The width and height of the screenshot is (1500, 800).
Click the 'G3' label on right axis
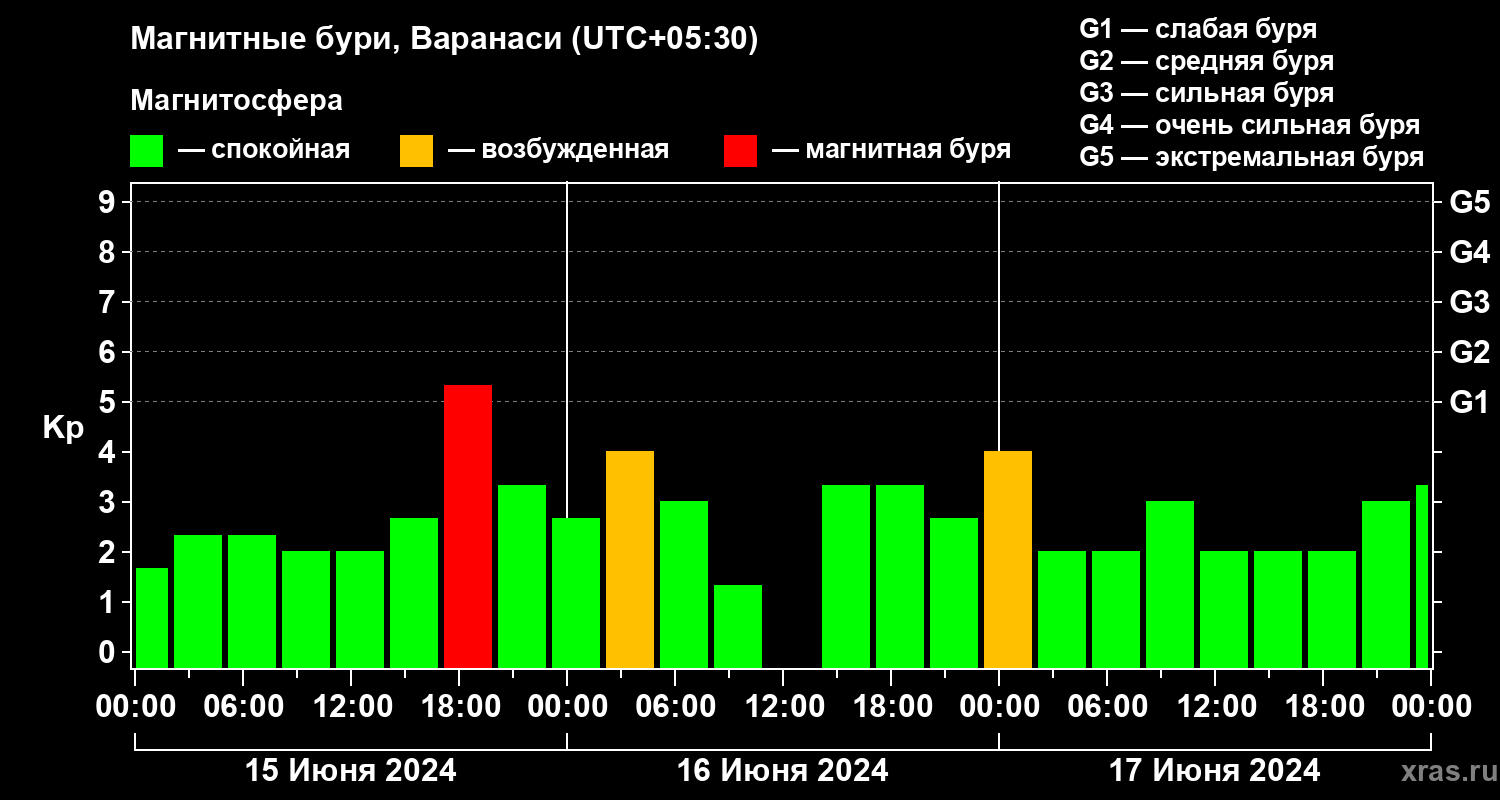(1469, 302)
